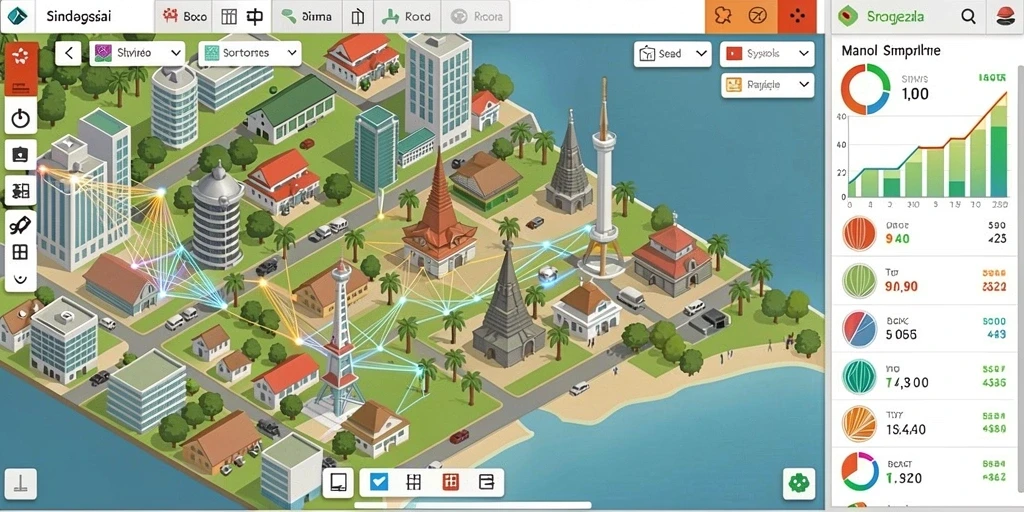This screenshot has height=512, width=1024.
Task: Click the Srogezila panel title
Action: pos(897,17)
